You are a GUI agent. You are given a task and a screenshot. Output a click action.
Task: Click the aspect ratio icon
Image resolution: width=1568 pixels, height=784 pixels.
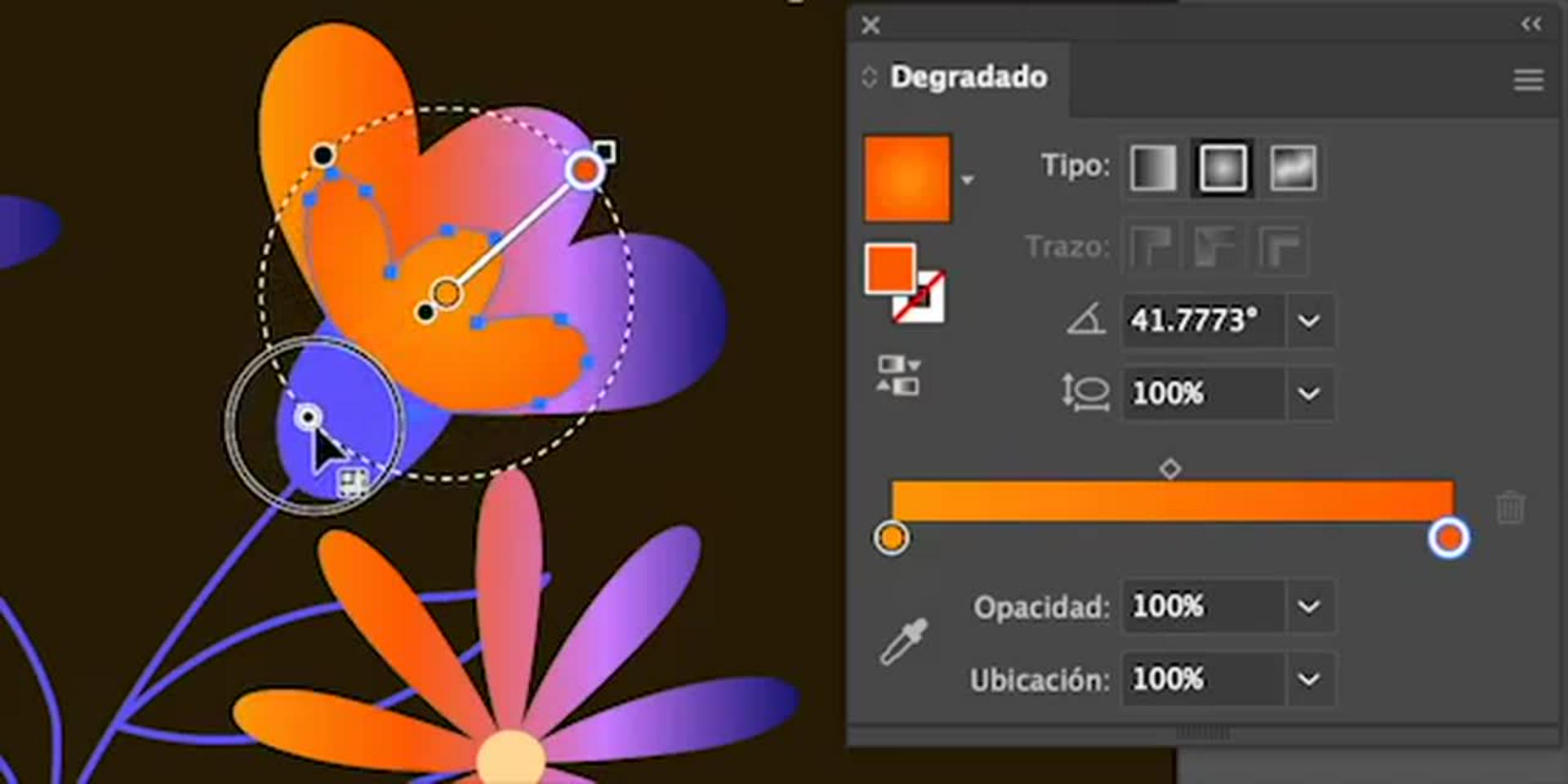1085,393
